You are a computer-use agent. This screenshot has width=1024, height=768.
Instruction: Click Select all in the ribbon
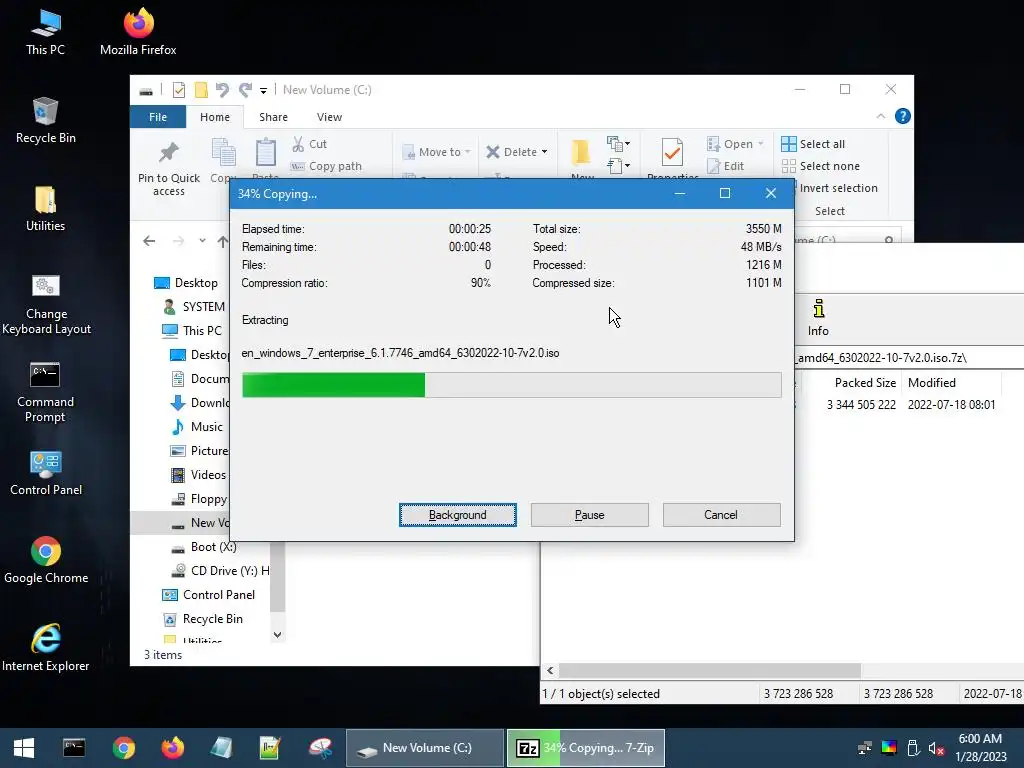(813, 144)
